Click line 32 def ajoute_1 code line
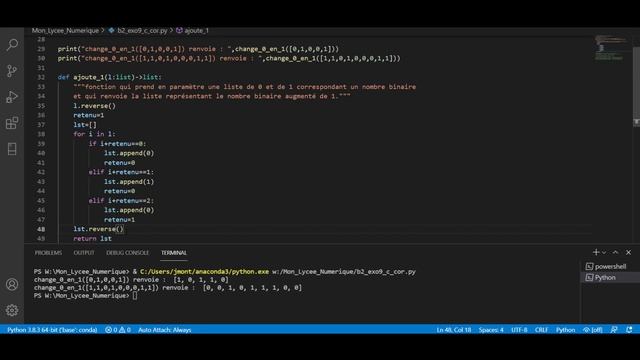 [x=109, y=77]
